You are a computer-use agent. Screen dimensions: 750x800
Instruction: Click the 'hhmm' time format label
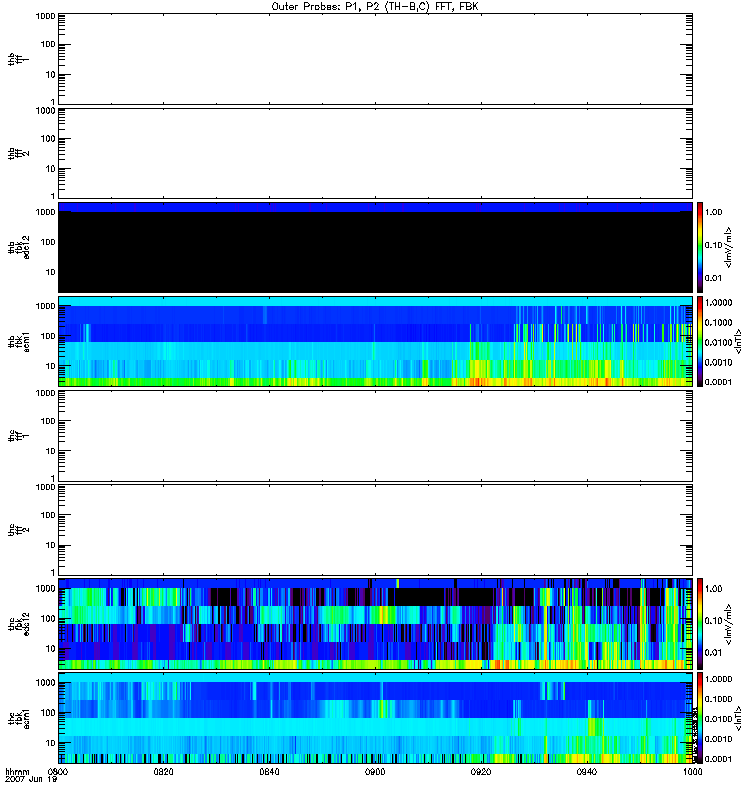click(x=17, y=772)
